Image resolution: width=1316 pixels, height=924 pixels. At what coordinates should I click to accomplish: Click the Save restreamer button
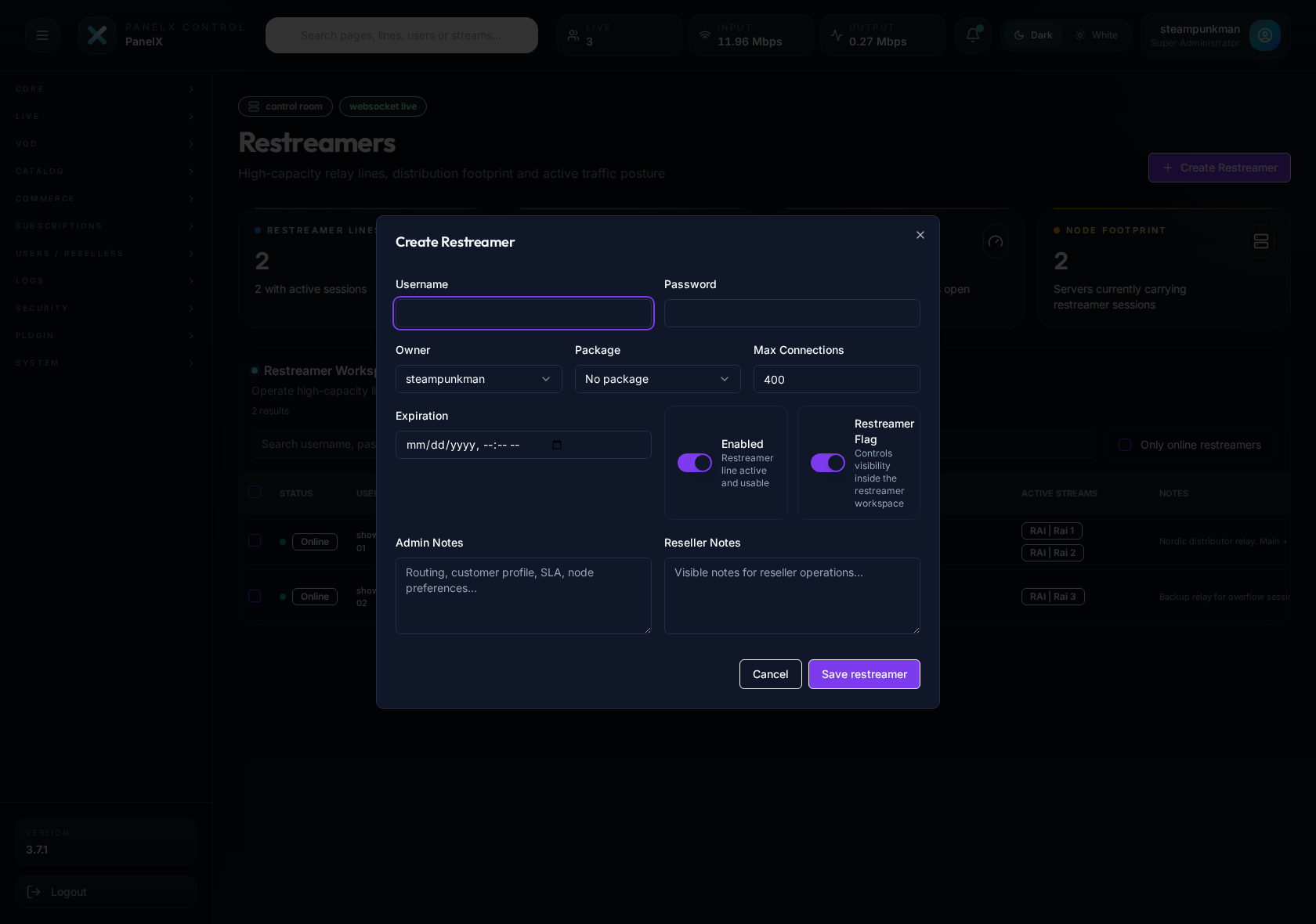[863, 674]
